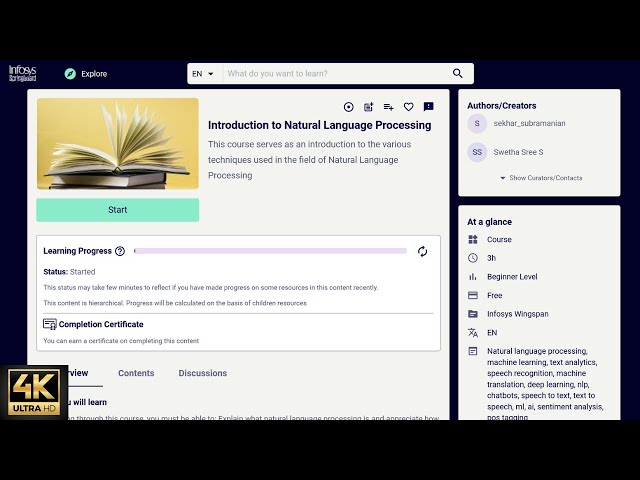Viewport: 640px width, 480px height.
Task: Click the Learning Progress help icon
Action: (120, 251)
